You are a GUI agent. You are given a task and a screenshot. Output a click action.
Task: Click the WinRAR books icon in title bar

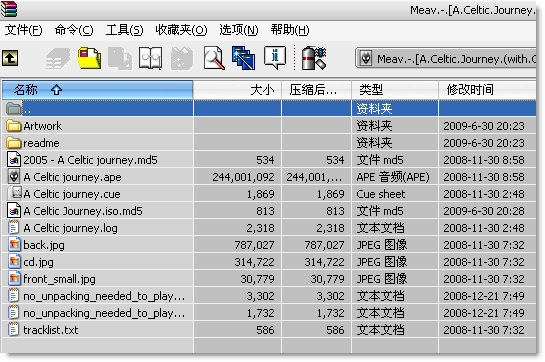[x=9, y=9]
